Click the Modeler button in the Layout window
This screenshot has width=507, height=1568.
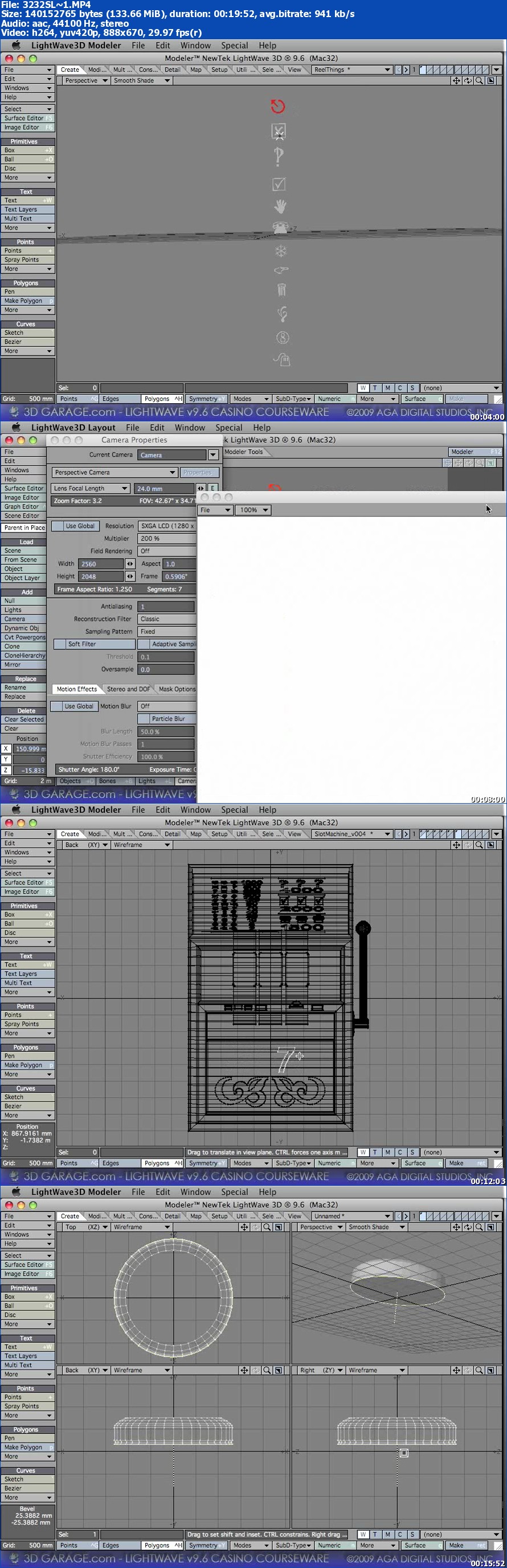point(475,452)
